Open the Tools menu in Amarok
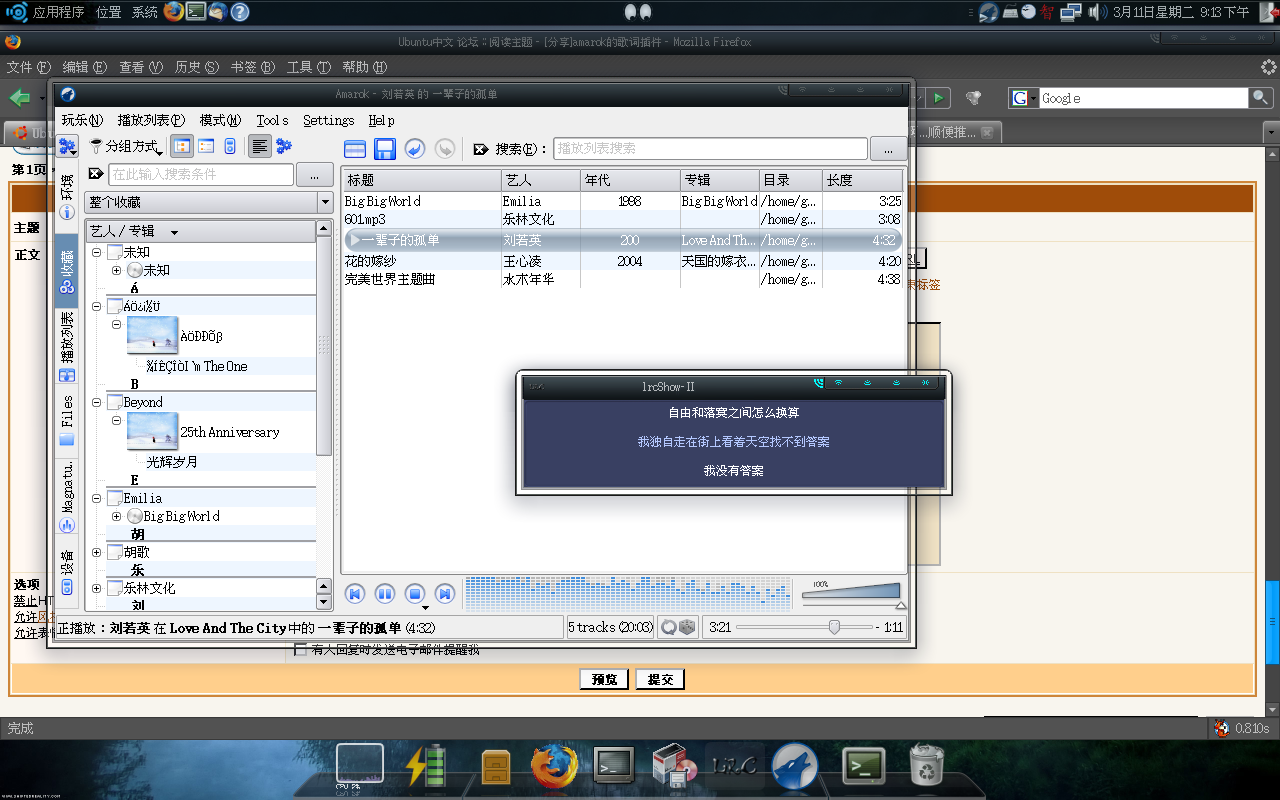Image resolution: width=1280 pixels, height=800 pixels. [x=272, y=120]
